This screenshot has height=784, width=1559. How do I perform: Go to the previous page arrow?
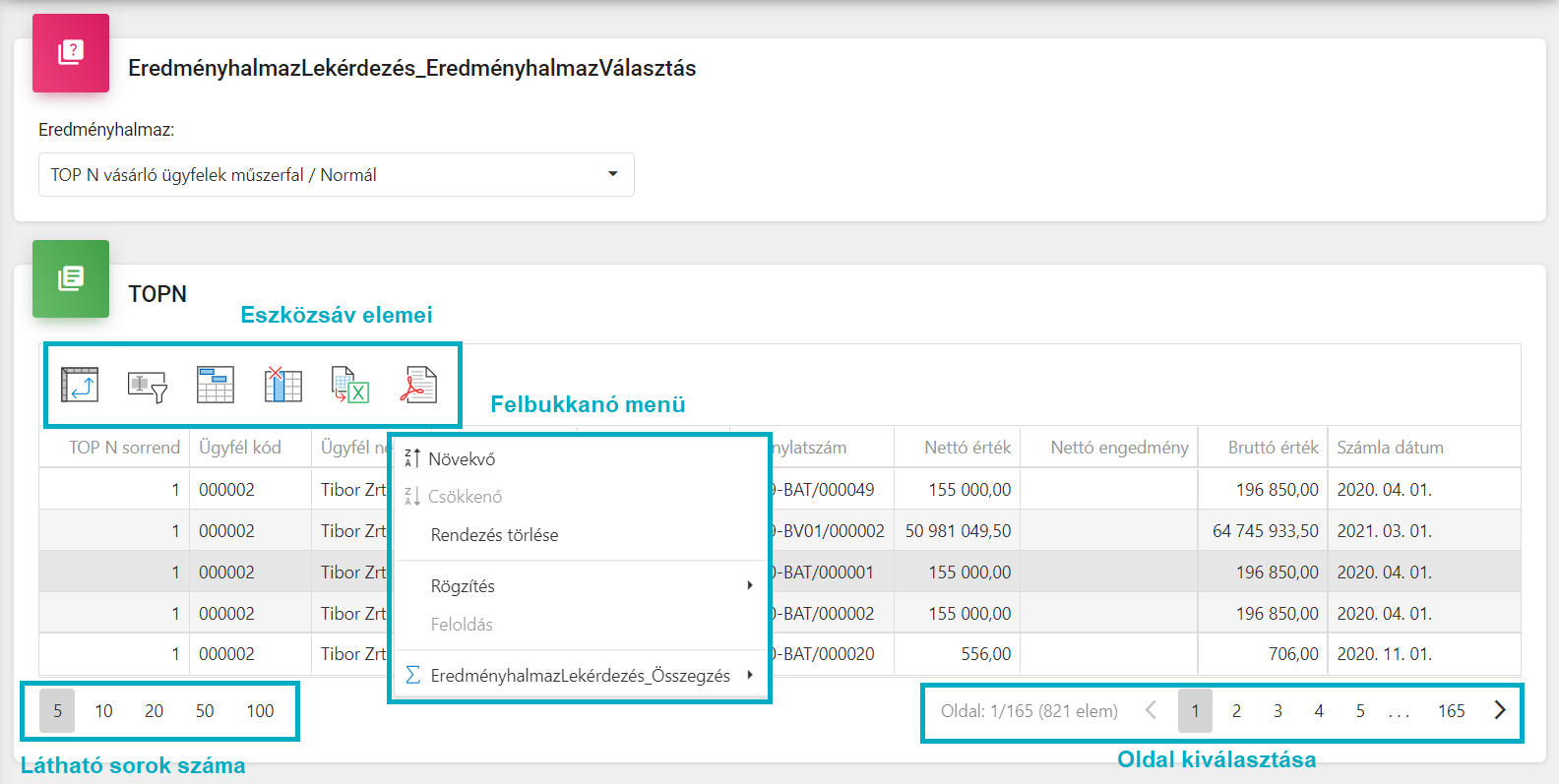coord(1151,710)
